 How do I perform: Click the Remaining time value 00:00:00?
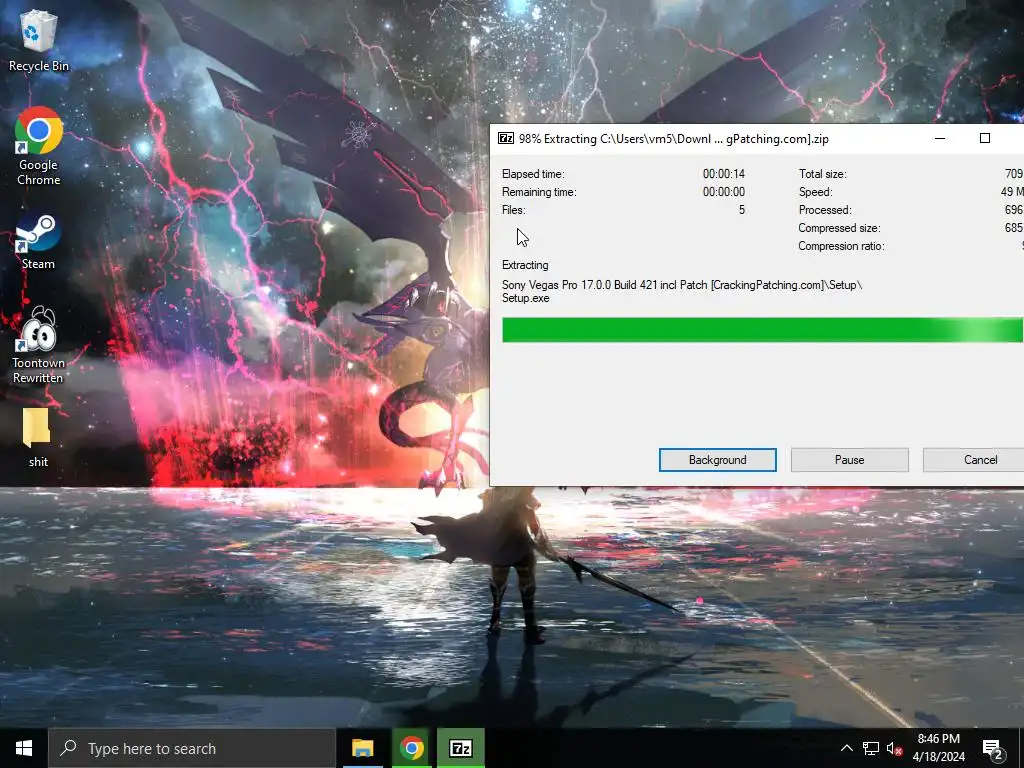click(724, 192)
